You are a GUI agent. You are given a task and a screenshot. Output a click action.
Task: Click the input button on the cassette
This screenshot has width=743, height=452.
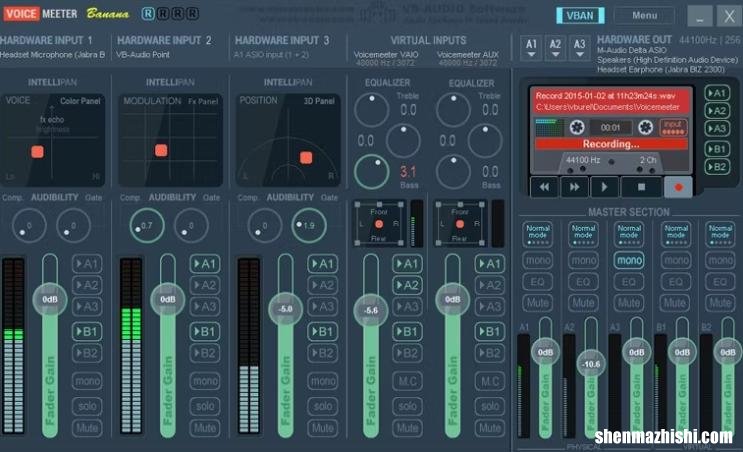coord(673,127)
